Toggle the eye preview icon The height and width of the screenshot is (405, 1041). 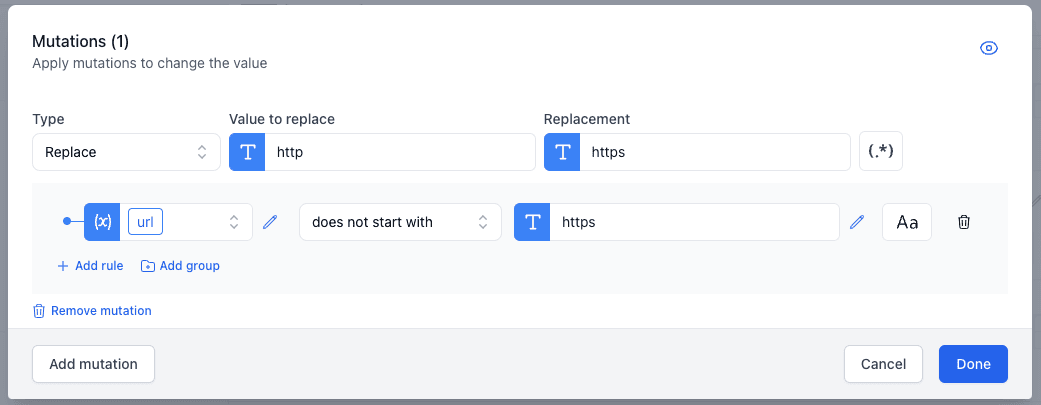click(x=989, y=48)
